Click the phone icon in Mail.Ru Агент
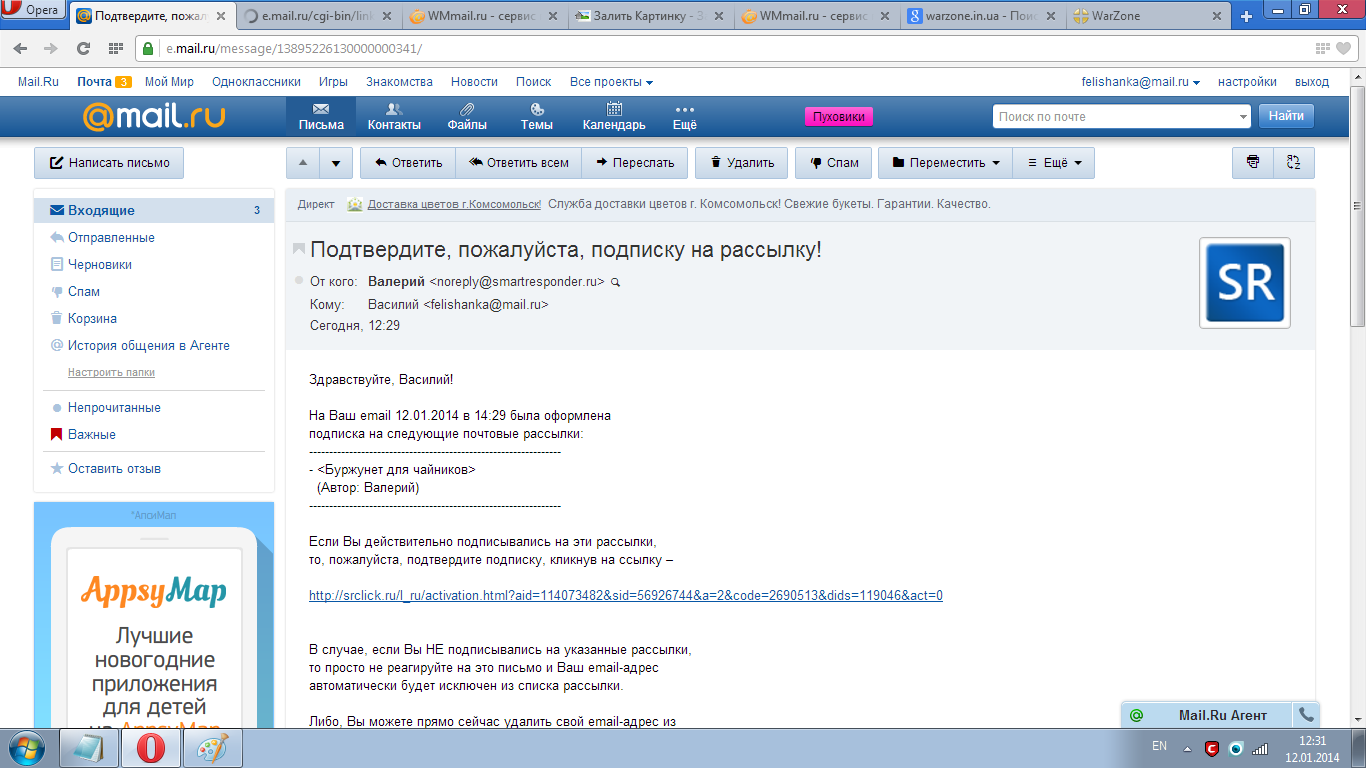The height and width of the screenshot is (768, 1366). click(1305, 715)
